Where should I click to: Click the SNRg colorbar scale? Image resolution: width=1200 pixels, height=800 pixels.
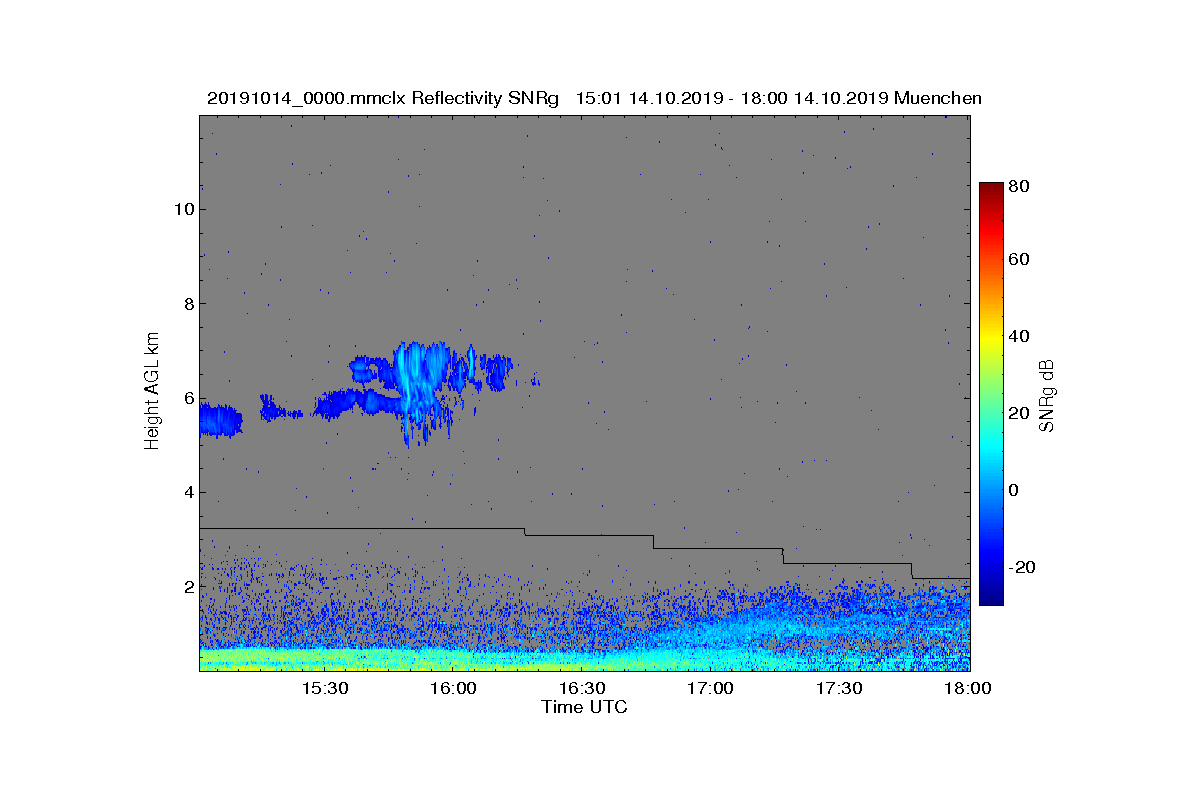pyautogui.click(x=991, y=394)
